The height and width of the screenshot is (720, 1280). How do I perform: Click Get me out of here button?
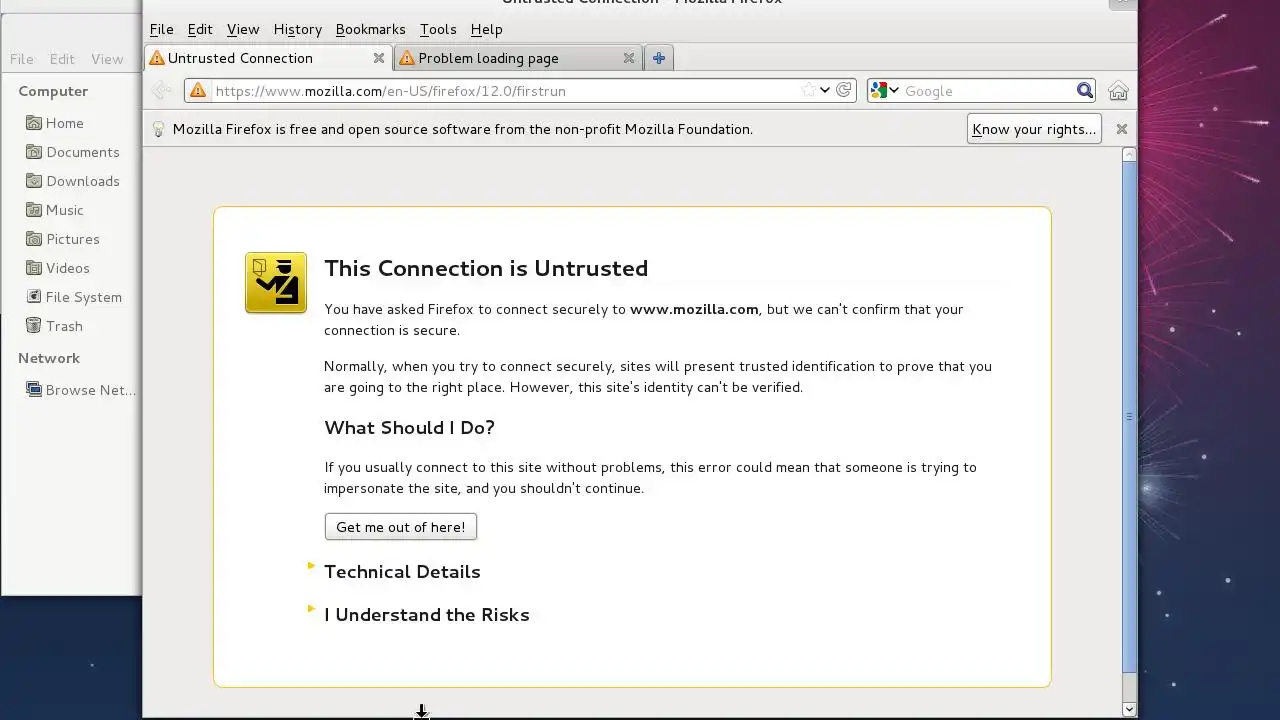401,527
